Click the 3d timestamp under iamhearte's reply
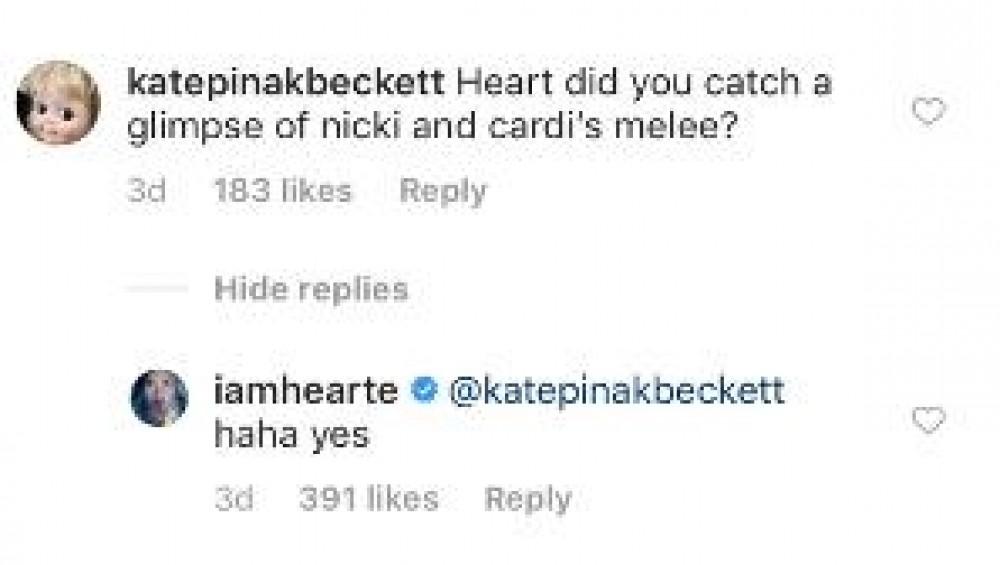The width and height of the screenshot is (1000, 565). [x=233, y=499]
